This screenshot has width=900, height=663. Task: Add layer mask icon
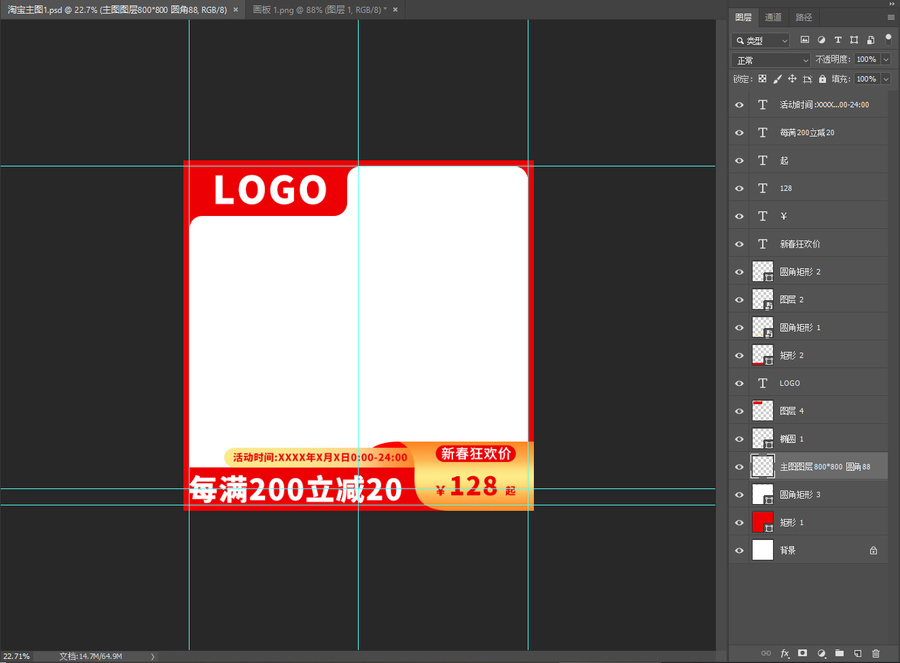point(802,653)
